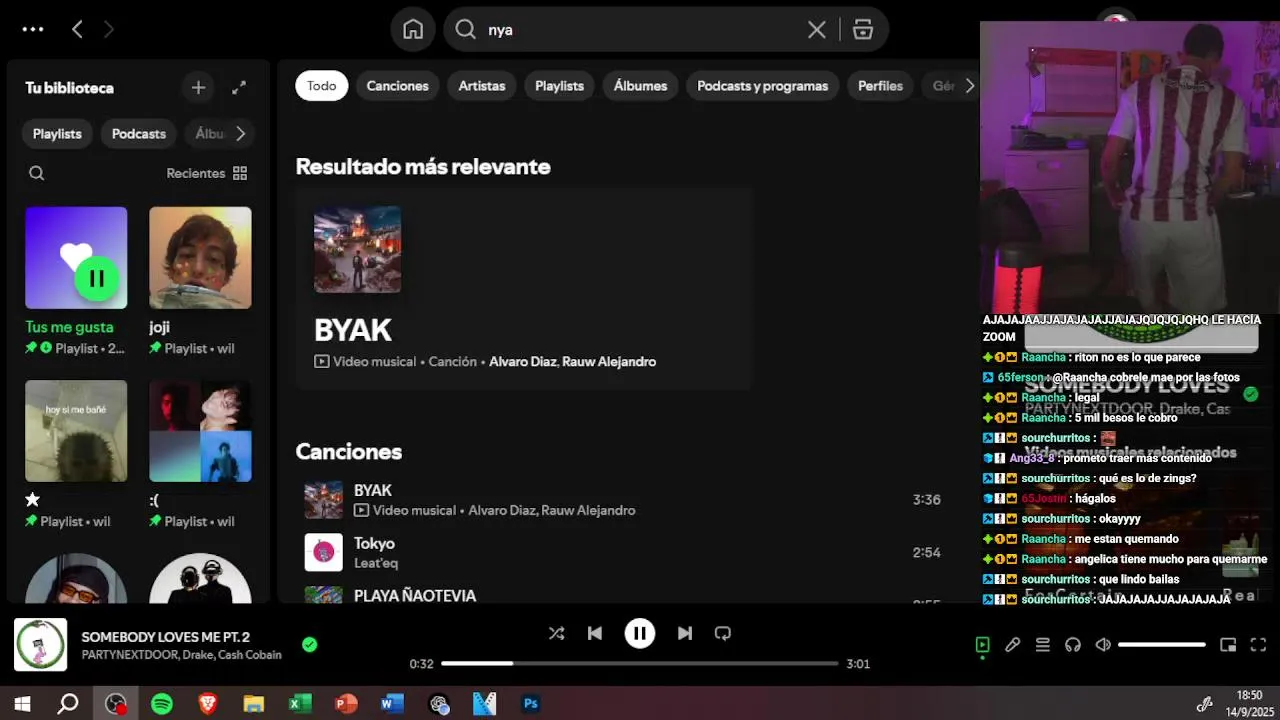This screenshot has height=720, width=1280.
Task: Open the playback queue
Action: [1043, 645]
